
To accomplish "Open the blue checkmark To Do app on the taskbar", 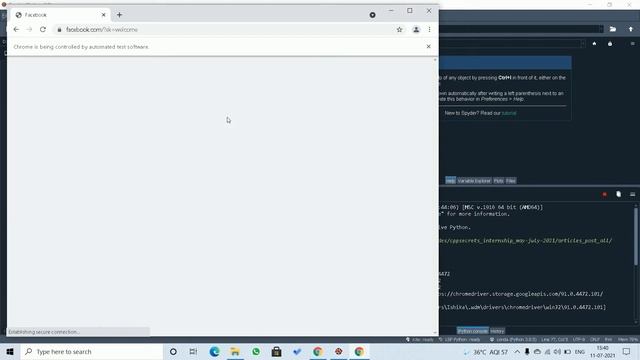I will (297, 351).
